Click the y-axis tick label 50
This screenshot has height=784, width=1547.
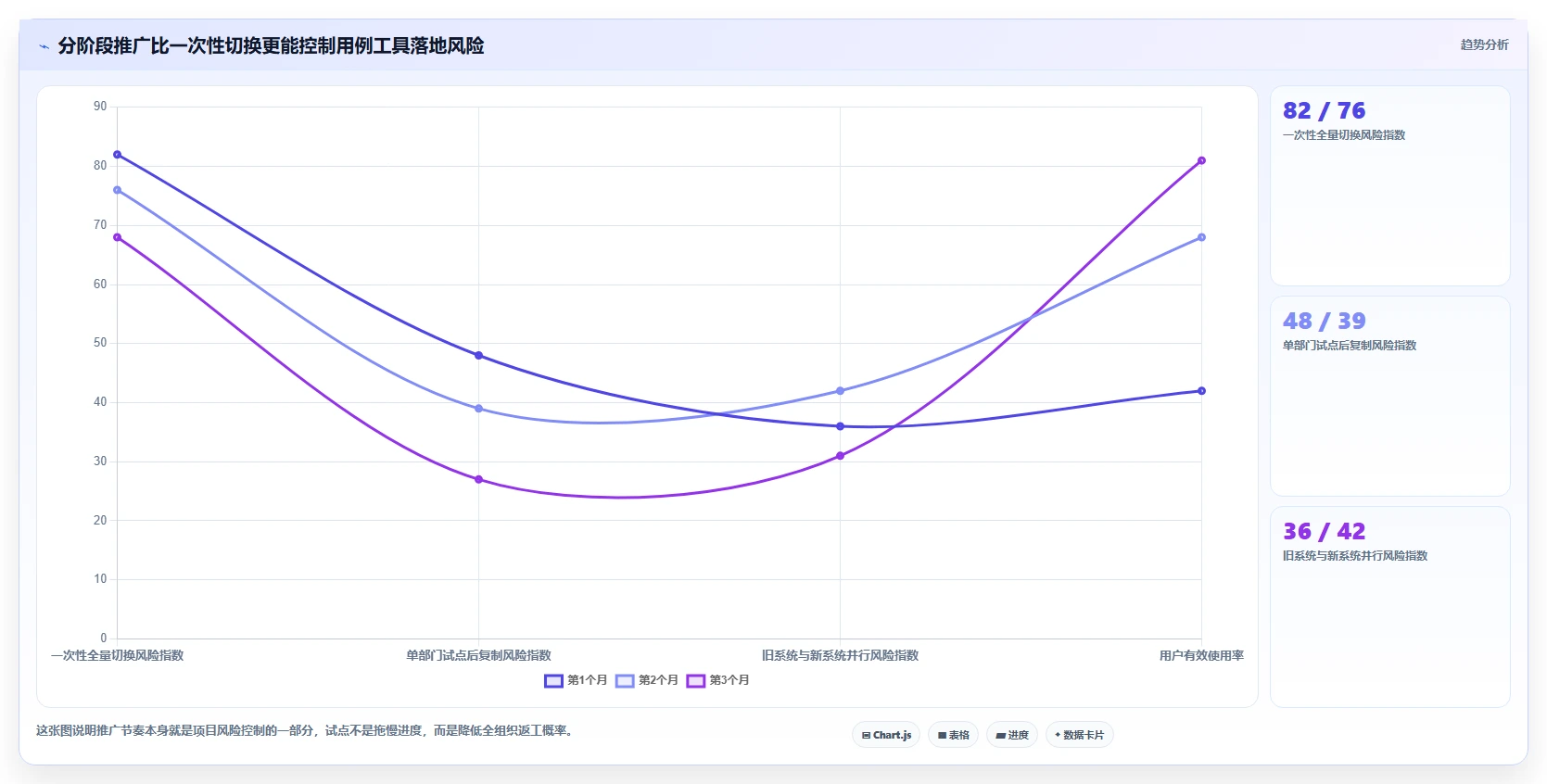100,343
